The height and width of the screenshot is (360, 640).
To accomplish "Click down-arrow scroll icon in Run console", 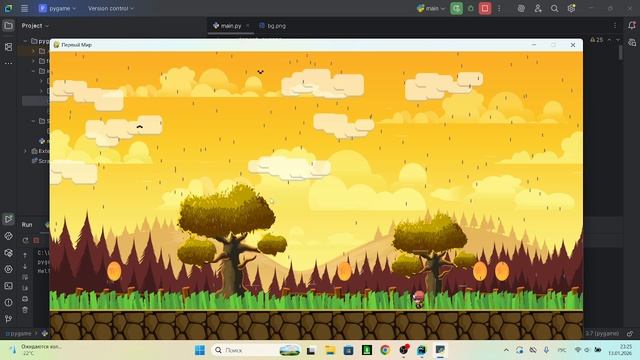I will [x=25, y=266].
